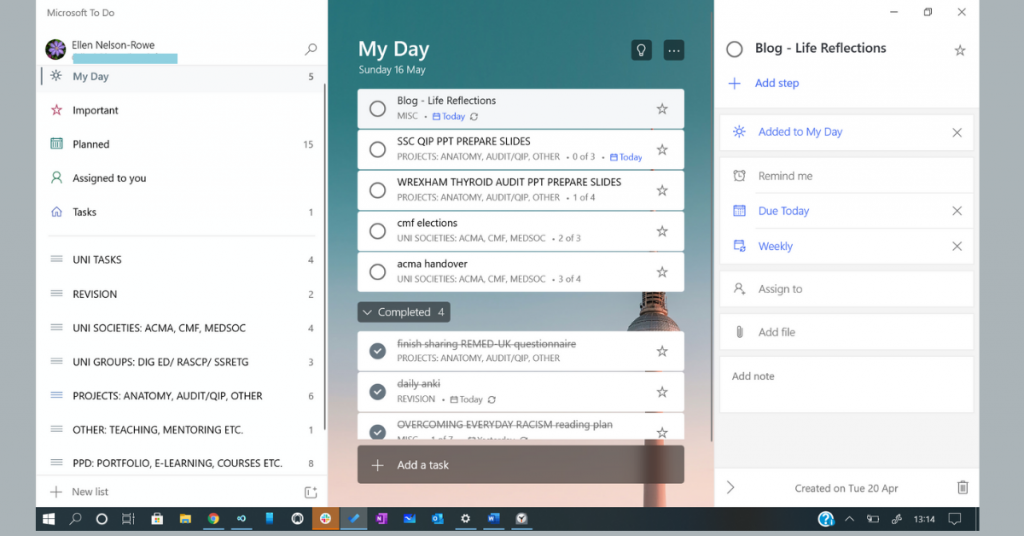Create a New list
Viewport: 1024px width, 536px height.
pos(90,492)
